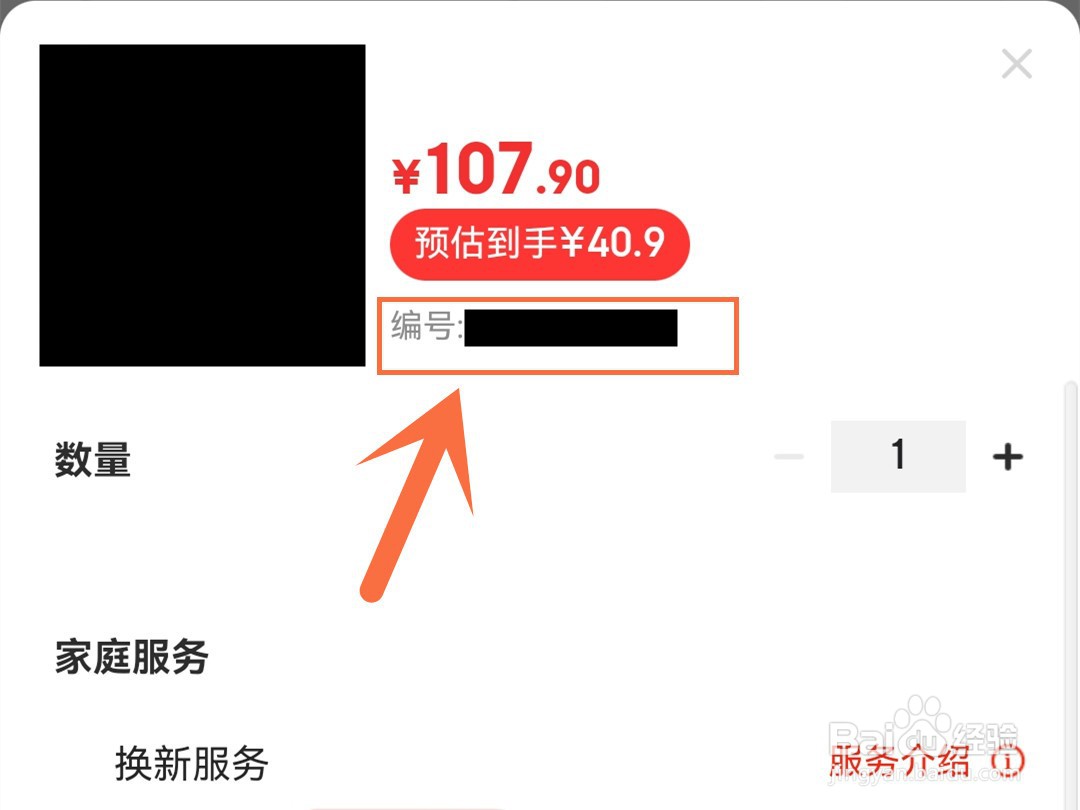Click the 数量 label

(93, 459)
